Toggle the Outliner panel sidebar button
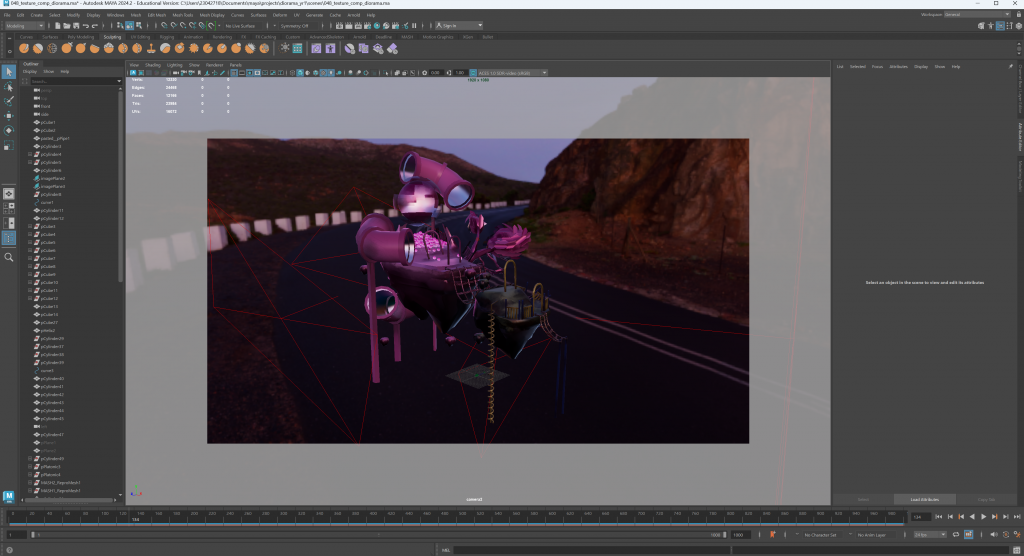The image size is (1024, 556). click(8, 238)
